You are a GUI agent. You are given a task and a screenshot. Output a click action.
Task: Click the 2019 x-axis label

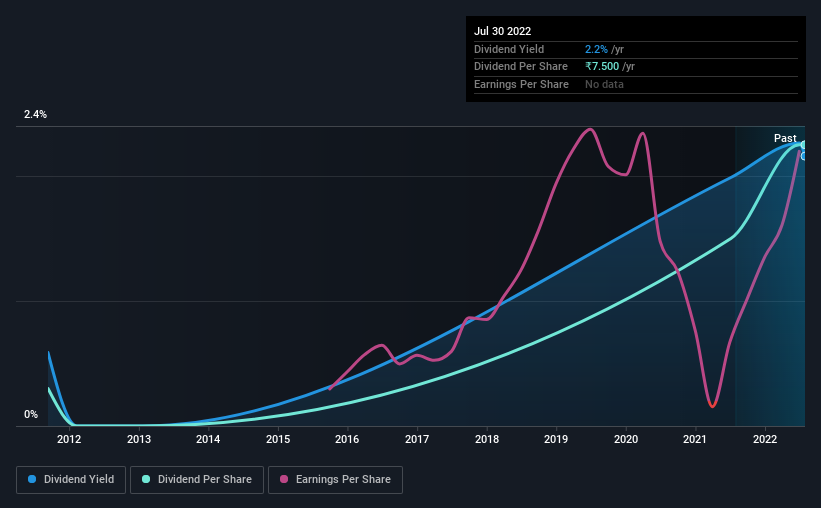pos(556,439)
